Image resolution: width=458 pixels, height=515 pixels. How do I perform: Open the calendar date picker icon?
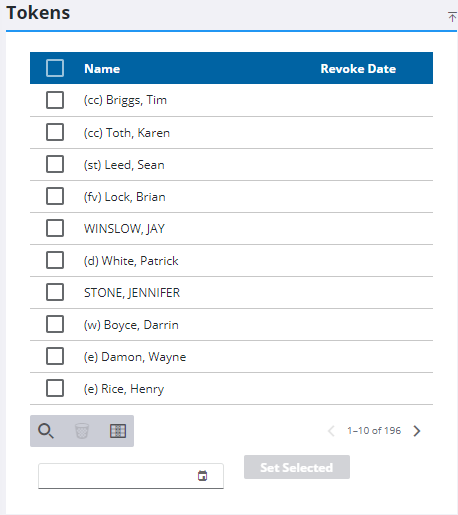202,475
